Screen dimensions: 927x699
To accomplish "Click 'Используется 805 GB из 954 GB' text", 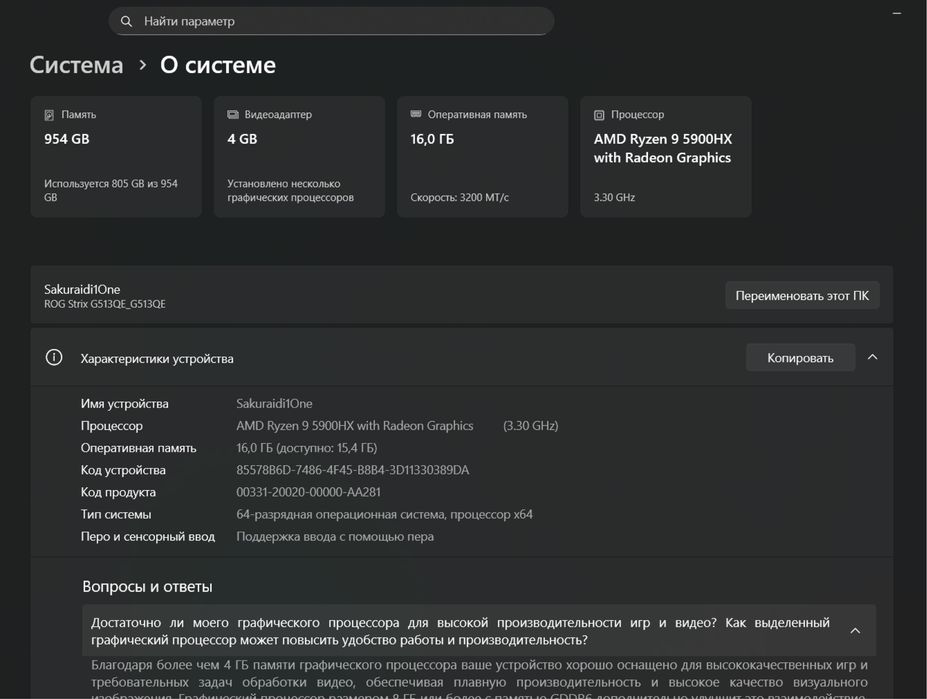I will pos(111,190).
